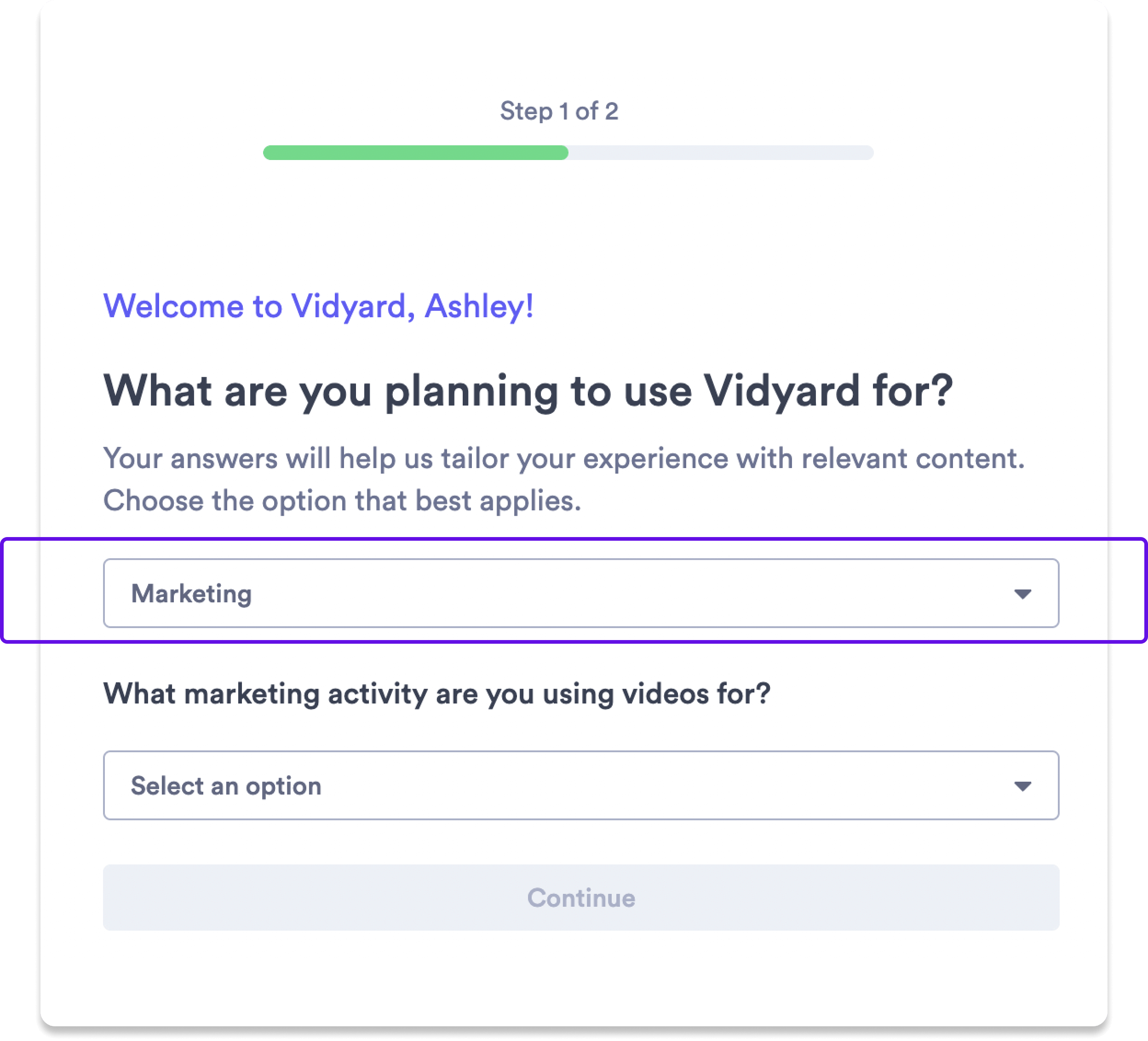The width and height of the screenshot is (1148, 1041).
Task: Click the 'Welcome to Vidyard, Ashley!' greeting
Action: [318, 306]
